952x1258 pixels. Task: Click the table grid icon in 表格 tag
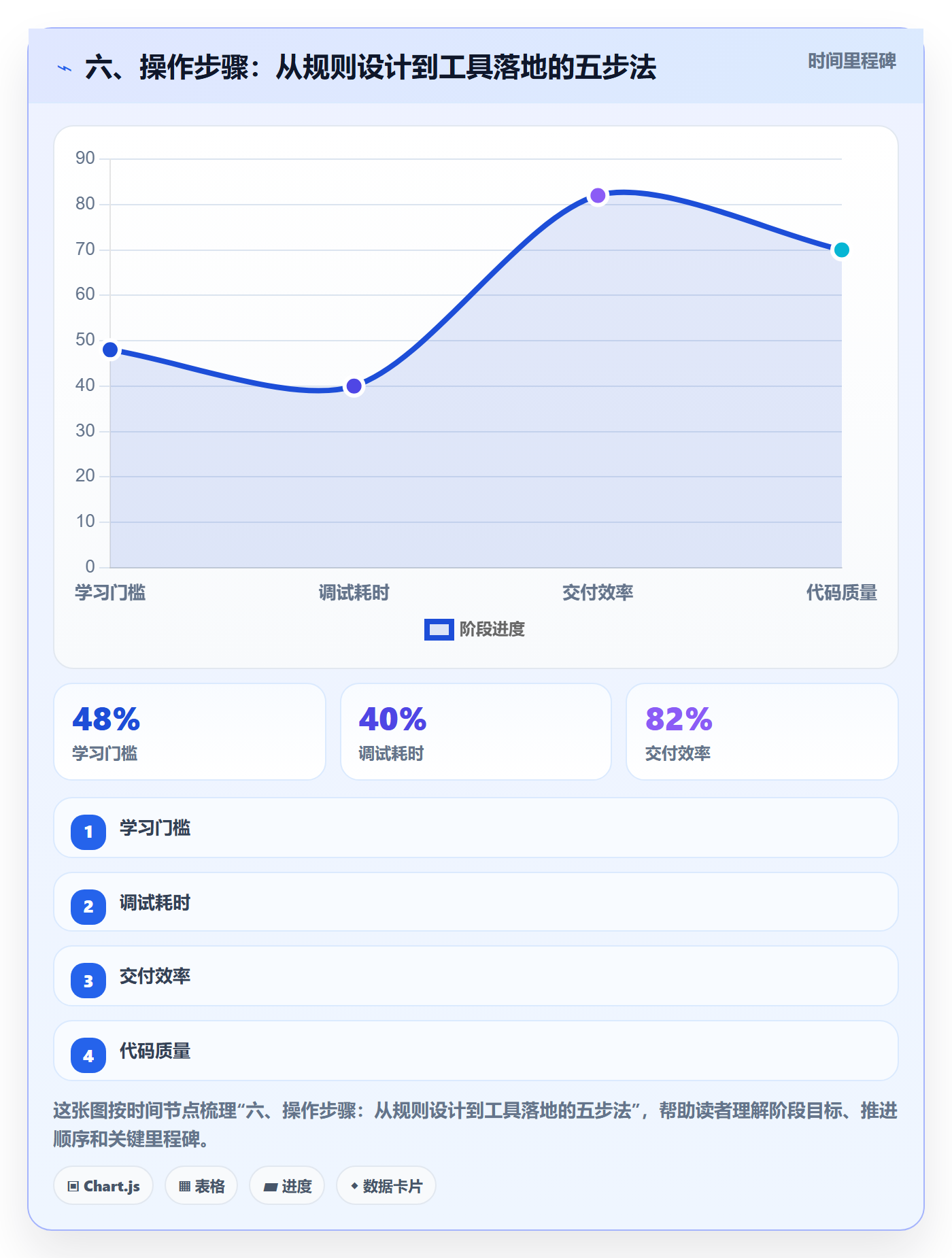(x=184, y=1187)
